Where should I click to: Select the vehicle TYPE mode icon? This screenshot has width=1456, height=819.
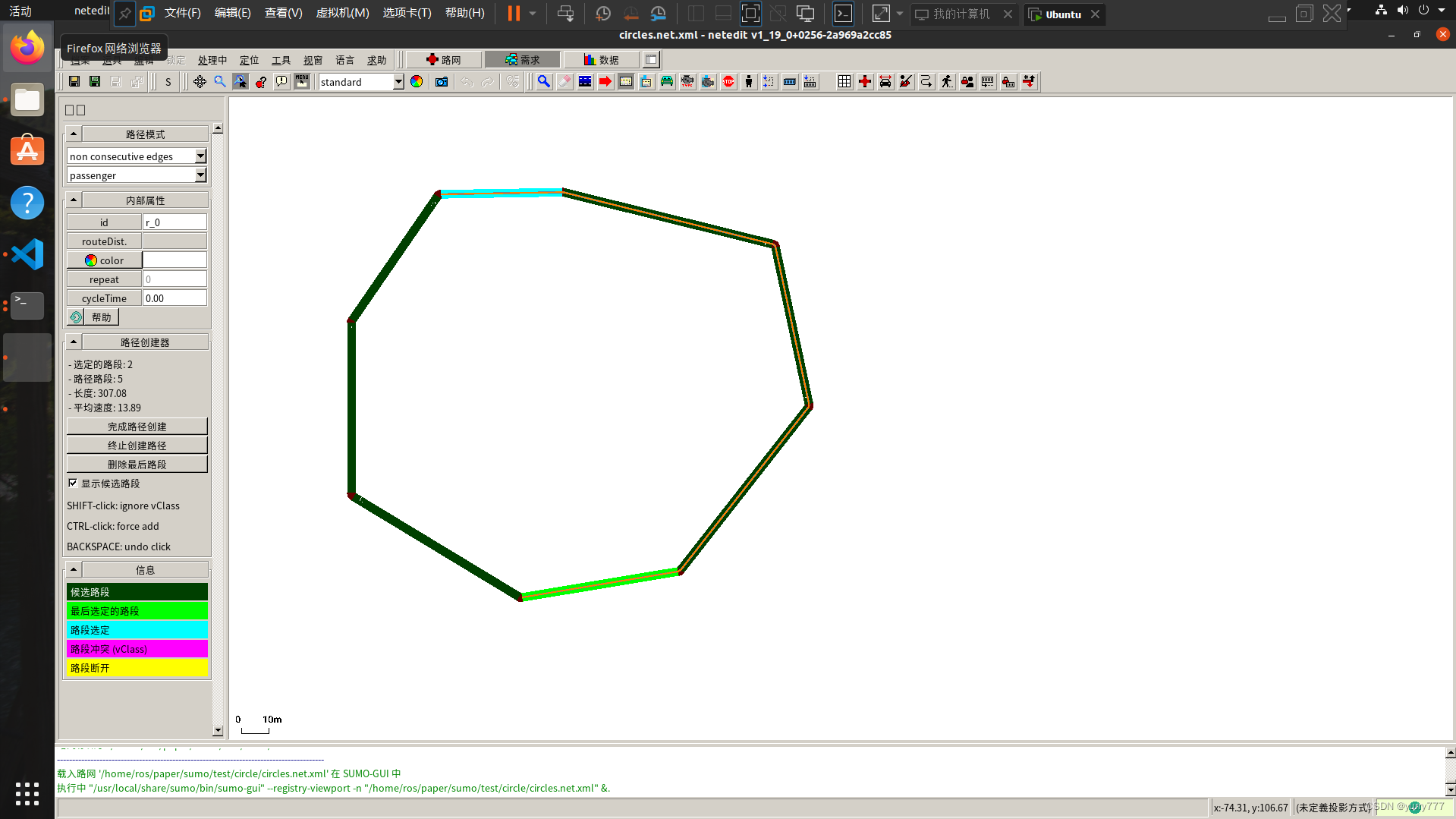687,82
